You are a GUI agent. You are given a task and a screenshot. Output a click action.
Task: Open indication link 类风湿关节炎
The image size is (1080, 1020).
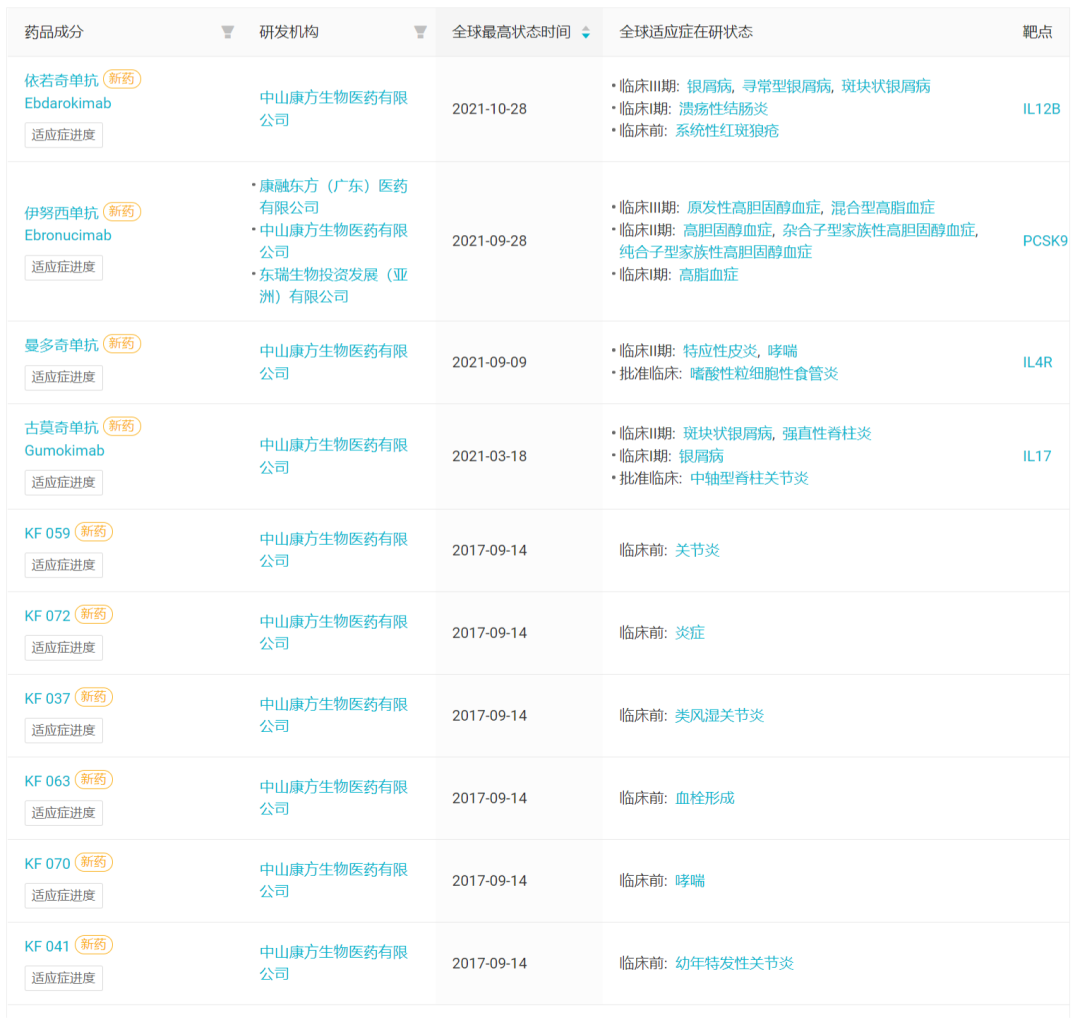pyautogui.click(x=719, y=716)
